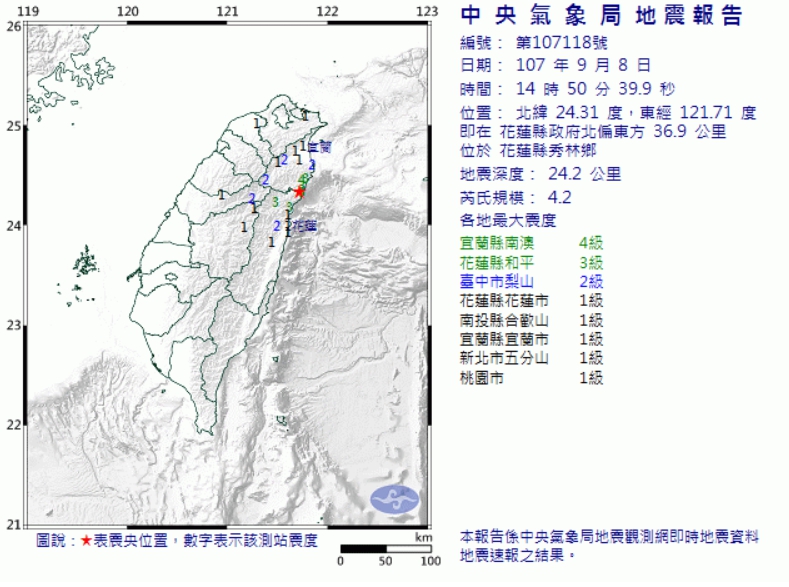The image size is (789, 587).
Task: Select the 中央氣象局地震報告 title
Action: 601,16
